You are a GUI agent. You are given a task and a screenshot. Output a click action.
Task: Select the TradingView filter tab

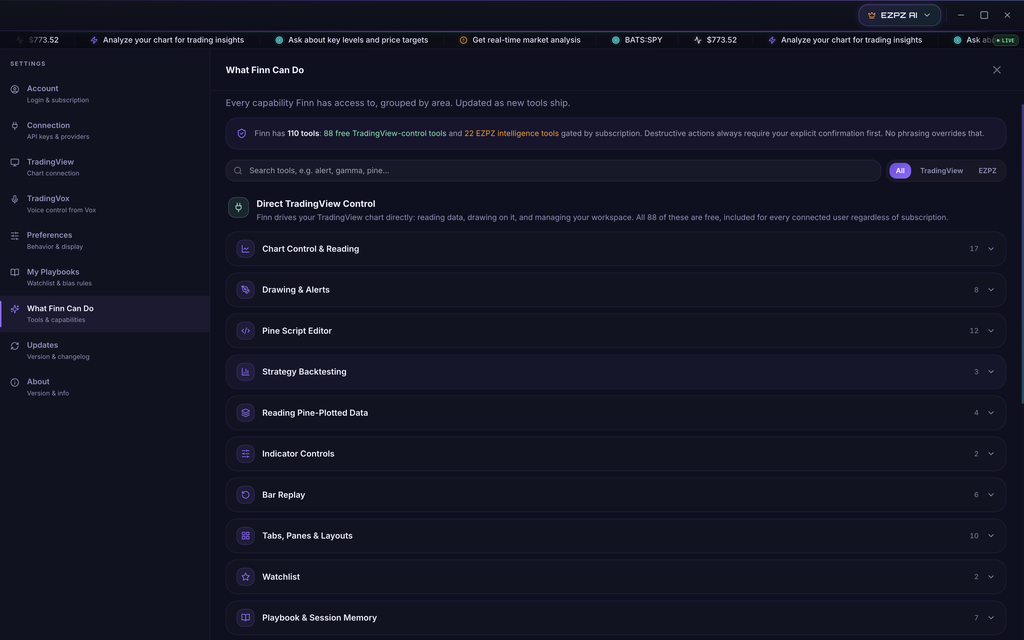click(x=941, y=170)
